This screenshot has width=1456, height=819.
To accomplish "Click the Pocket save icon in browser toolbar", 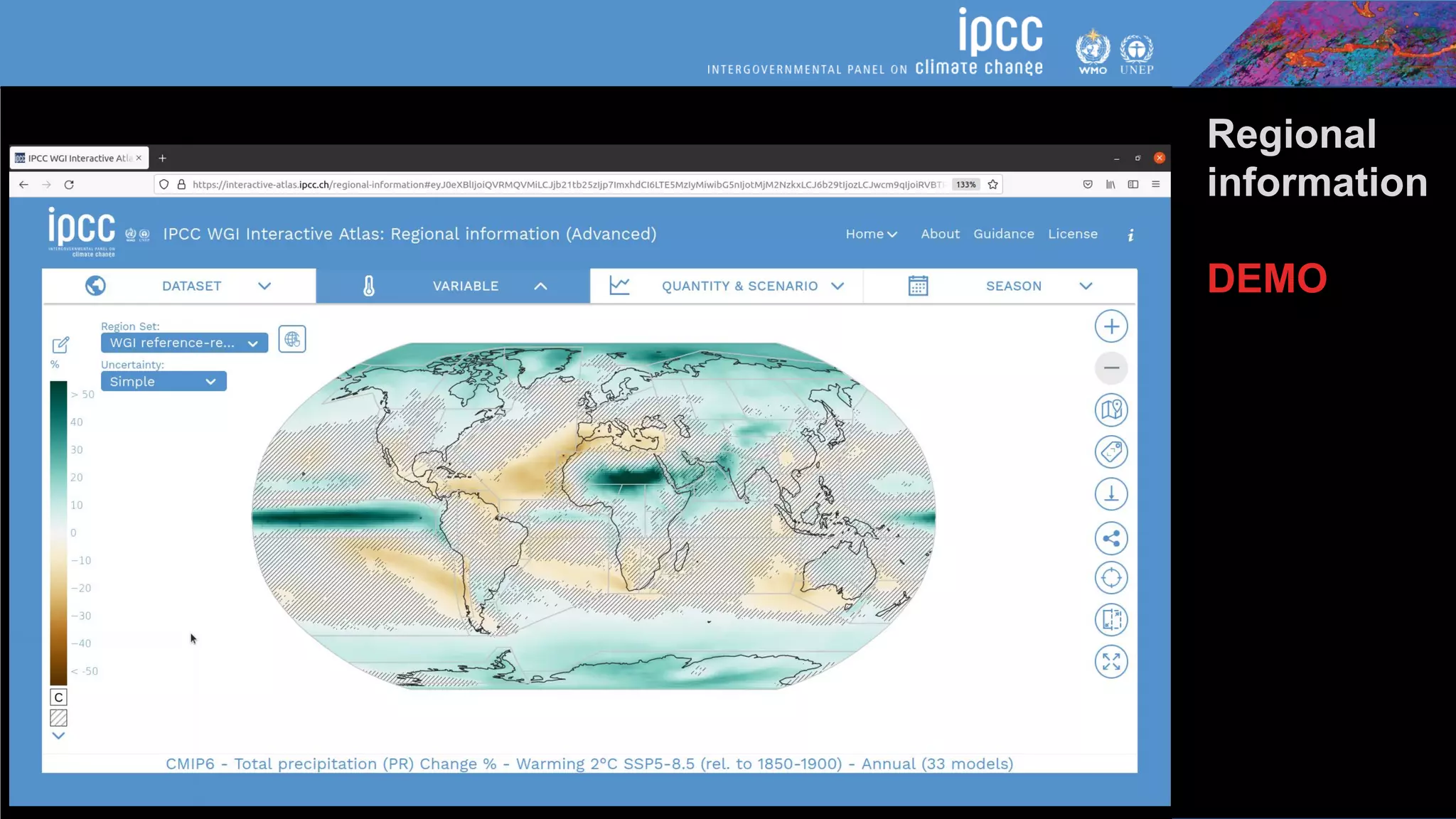I will [1088, 185].
